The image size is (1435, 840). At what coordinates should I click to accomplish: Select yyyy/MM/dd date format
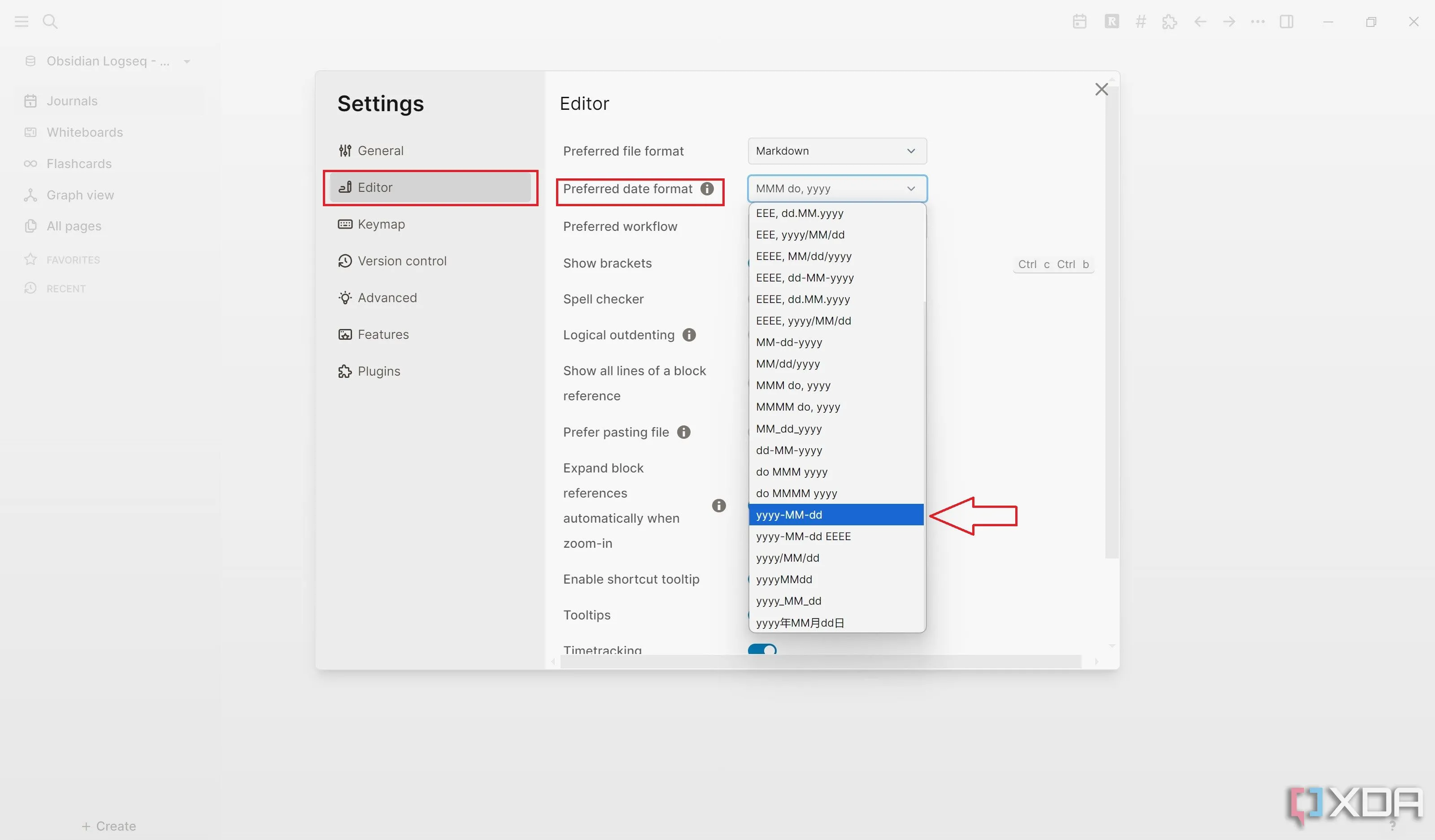tap(836, 559)
